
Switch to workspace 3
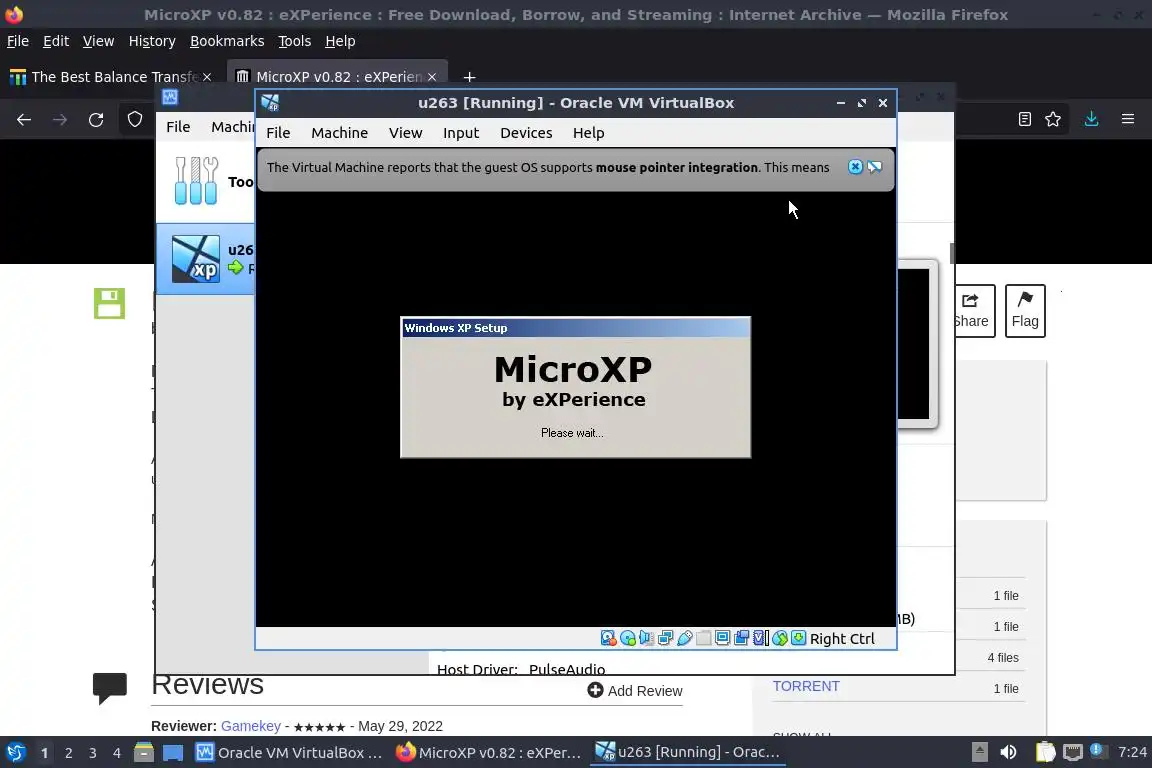(x=93, y=753)
